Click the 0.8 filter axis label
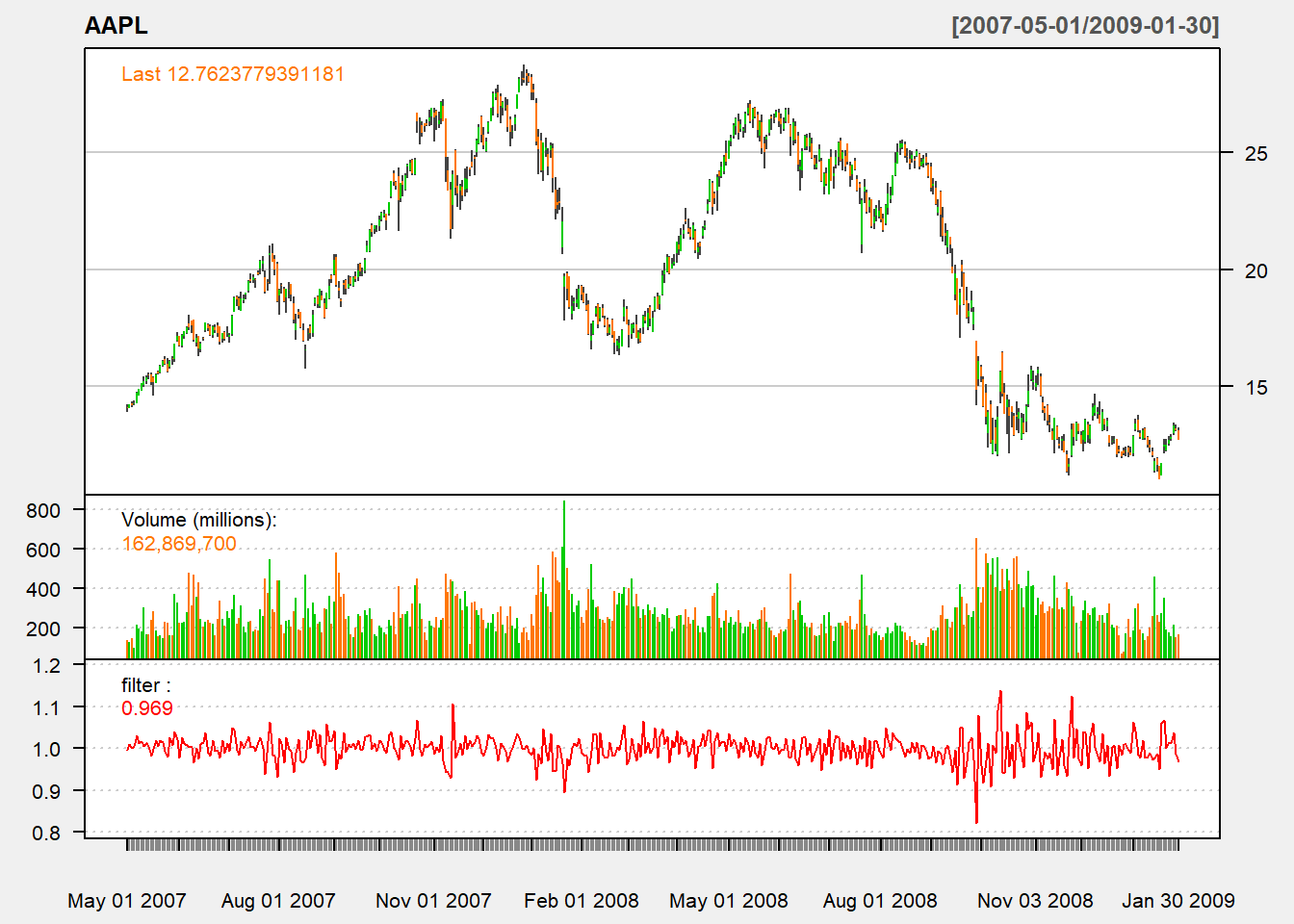Viewport: 1294px width, 924px height. point(46,833)
